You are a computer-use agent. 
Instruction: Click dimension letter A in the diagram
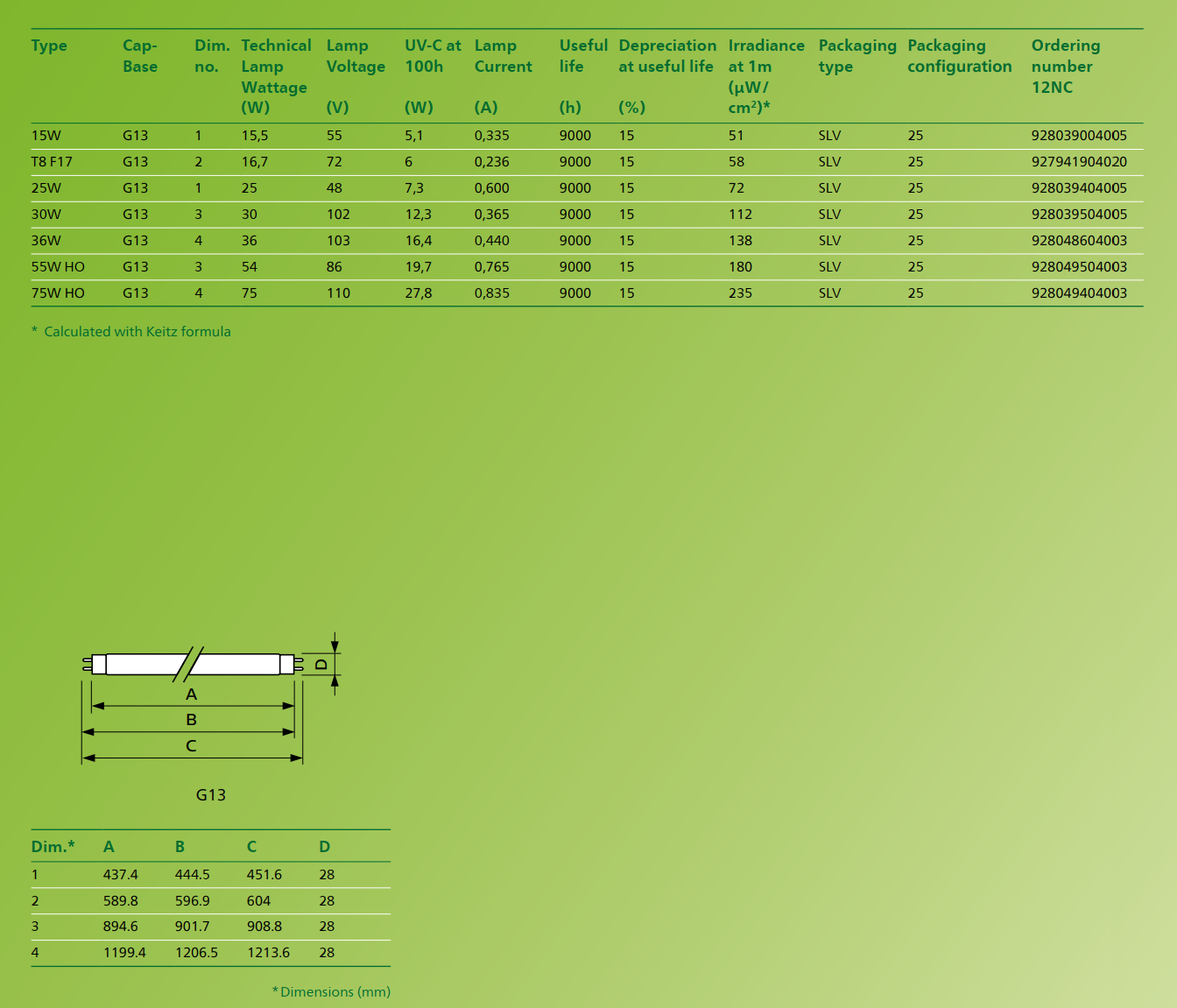tap(191, 694)
